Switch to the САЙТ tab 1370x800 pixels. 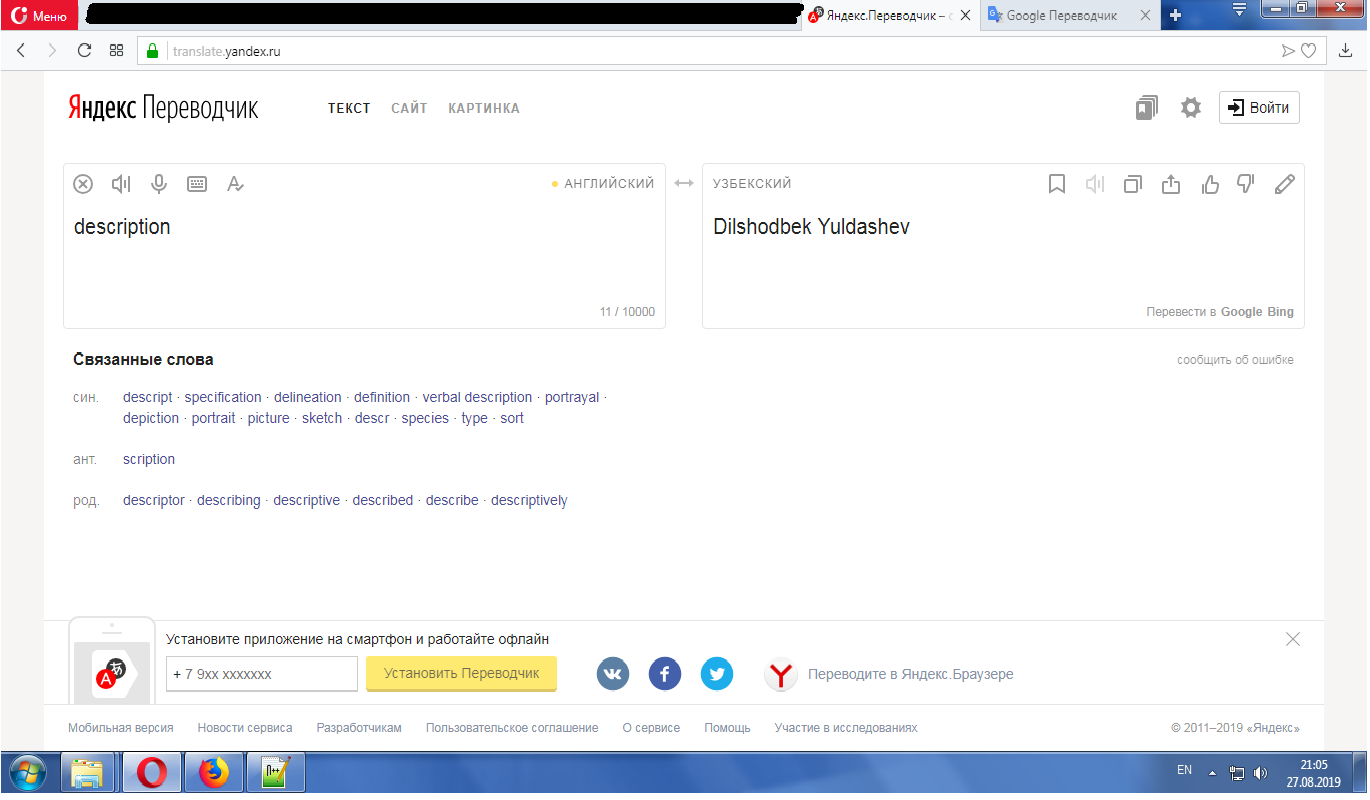tap(409, 108)
